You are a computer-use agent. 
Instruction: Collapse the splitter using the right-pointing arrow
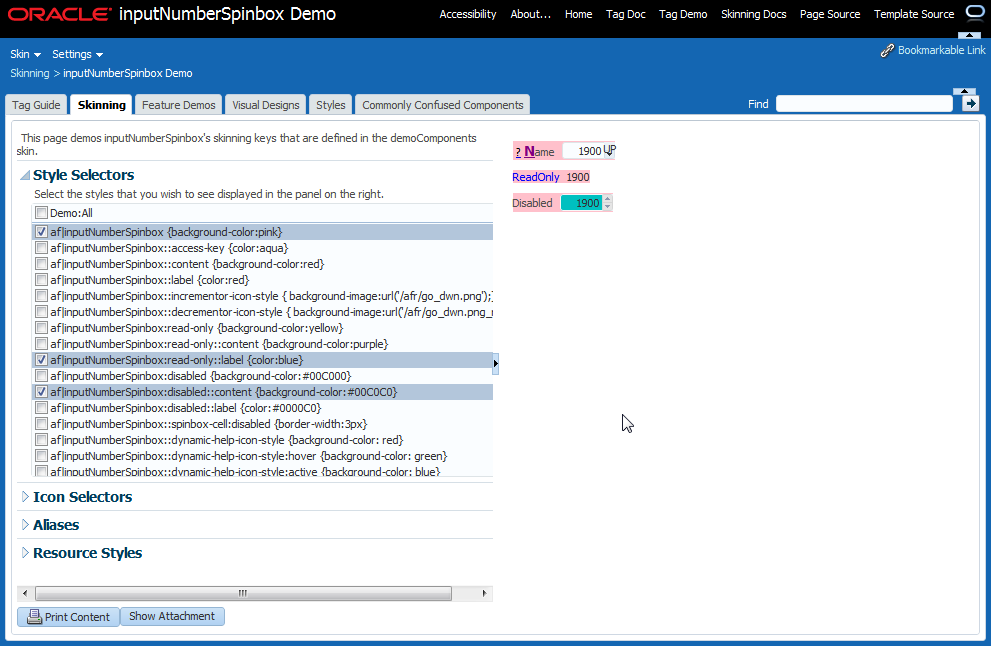pyautogui.click(x=496, y=363)
